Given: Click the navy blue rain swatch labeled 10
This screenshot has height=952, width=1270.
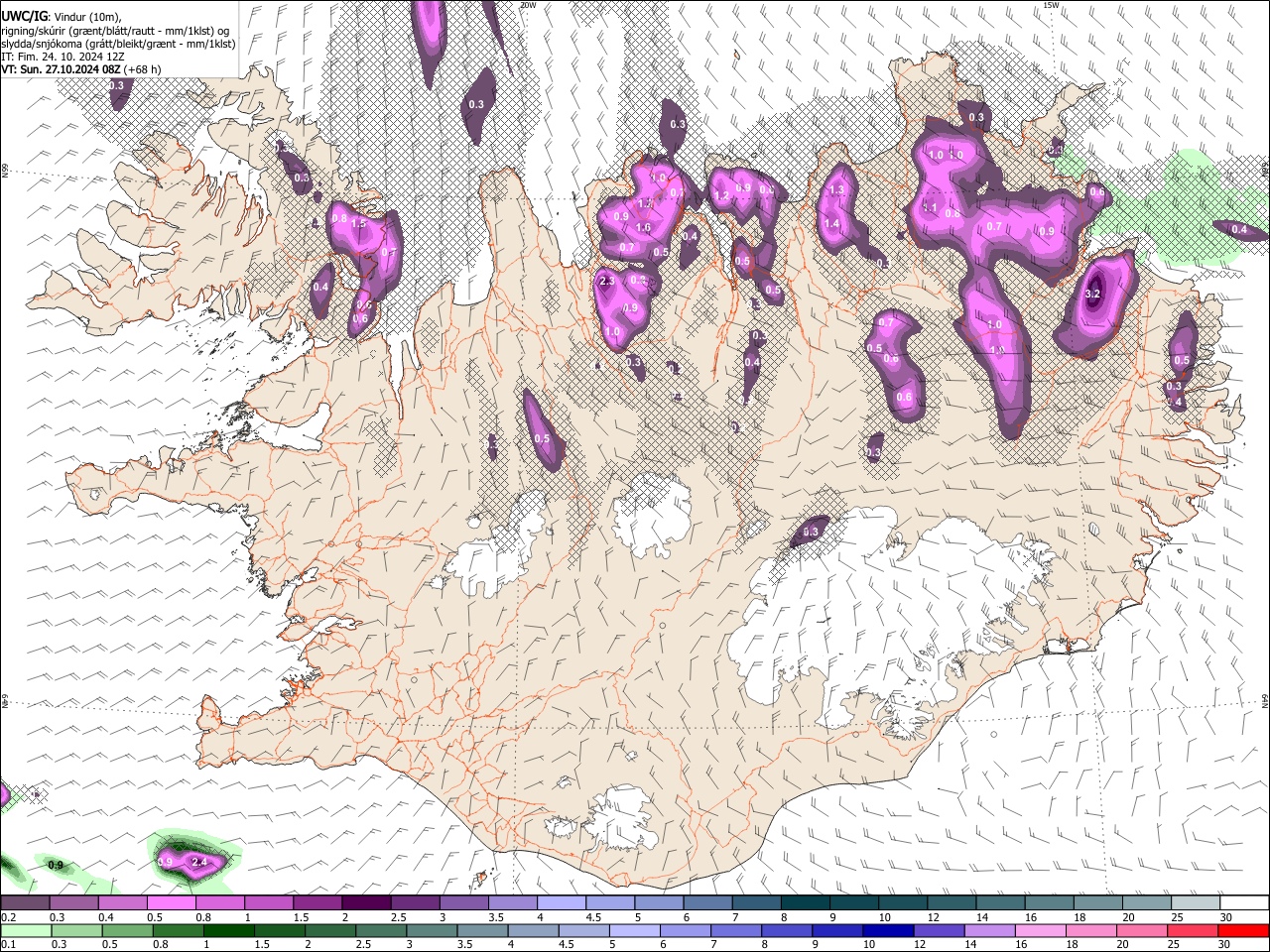Looking at the screenshot, I should 888,930.
